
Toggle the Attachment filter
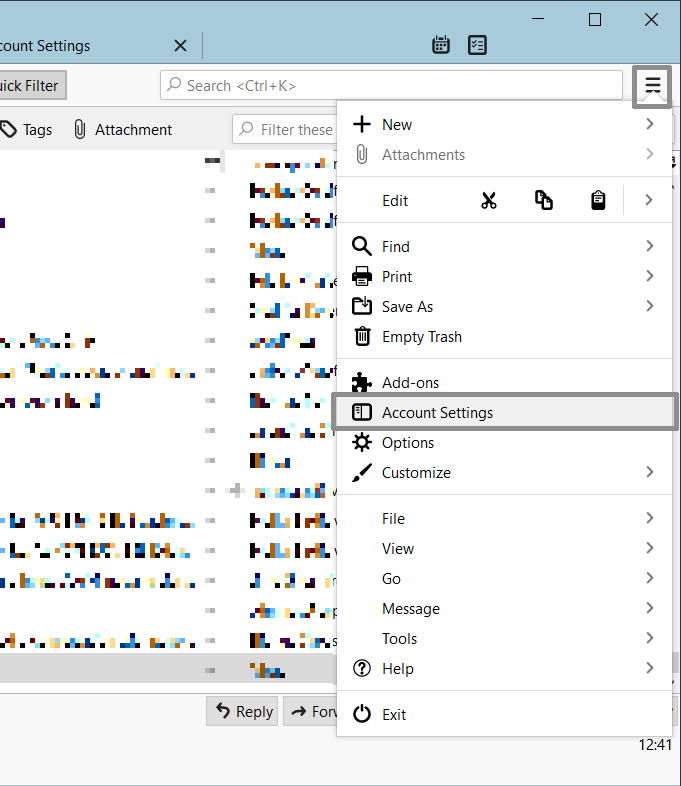click(123, 130)
